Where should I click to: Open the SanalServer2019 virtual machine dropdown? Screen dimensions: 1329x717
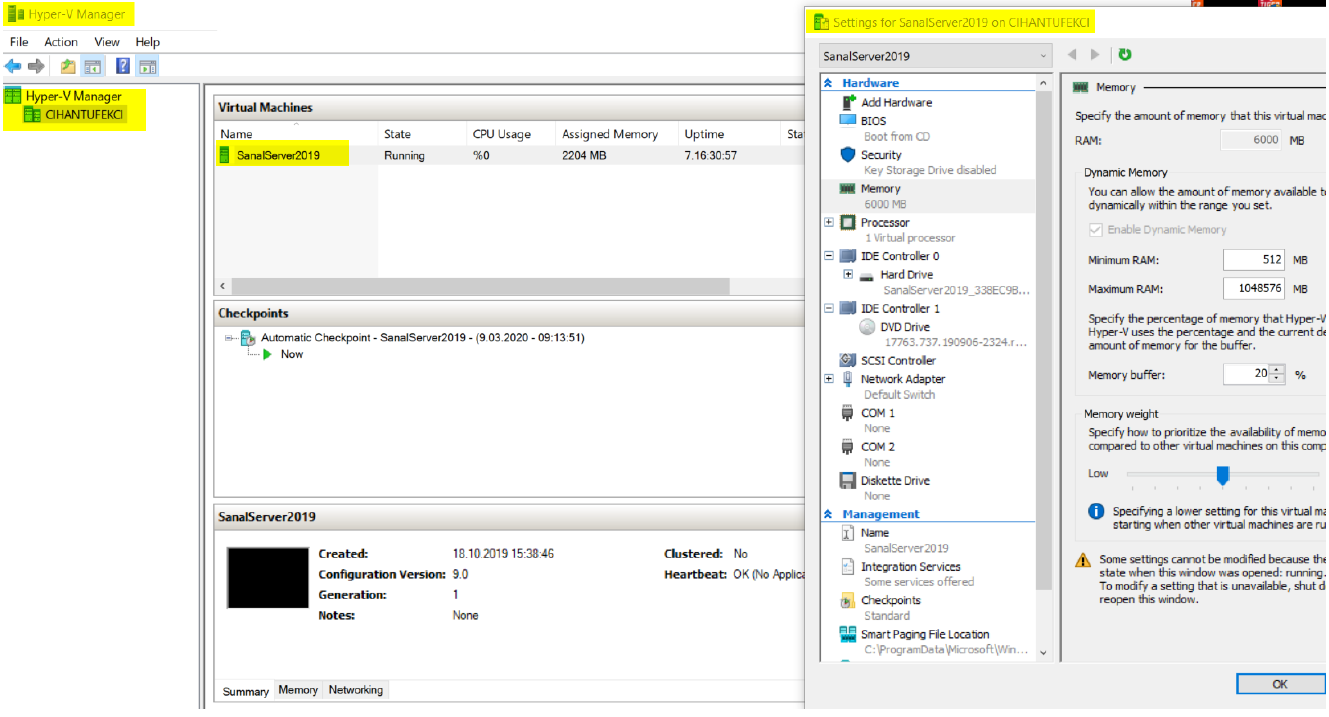(x=936, y=56)
